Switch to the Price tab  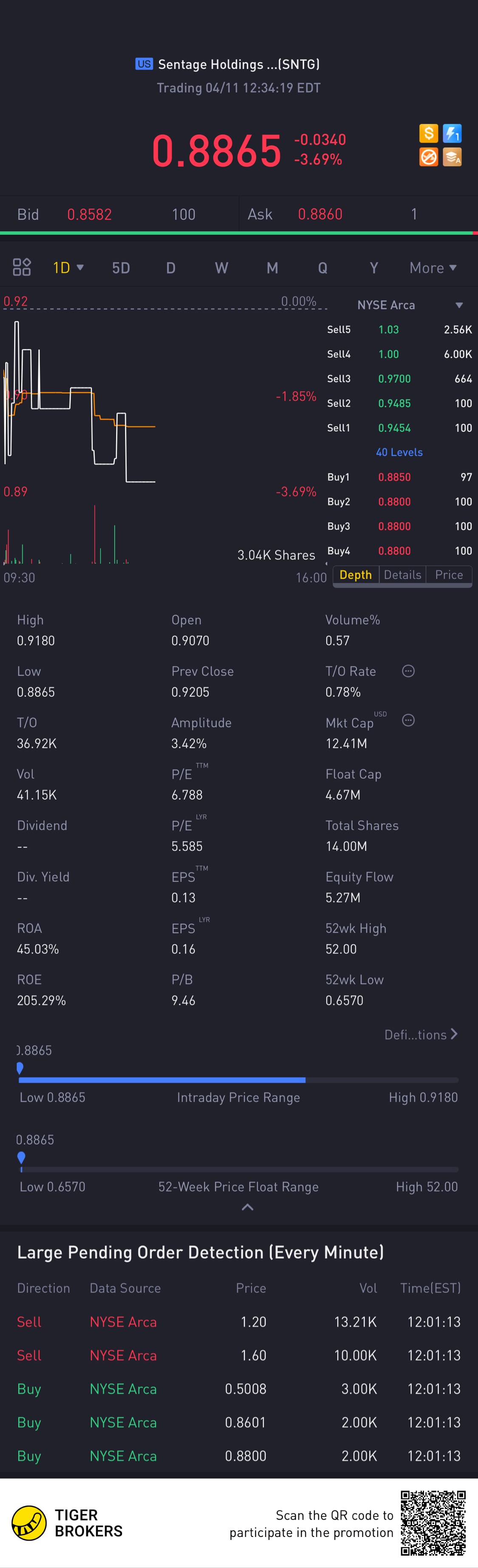pyautogui.click(x=449, y=575)
